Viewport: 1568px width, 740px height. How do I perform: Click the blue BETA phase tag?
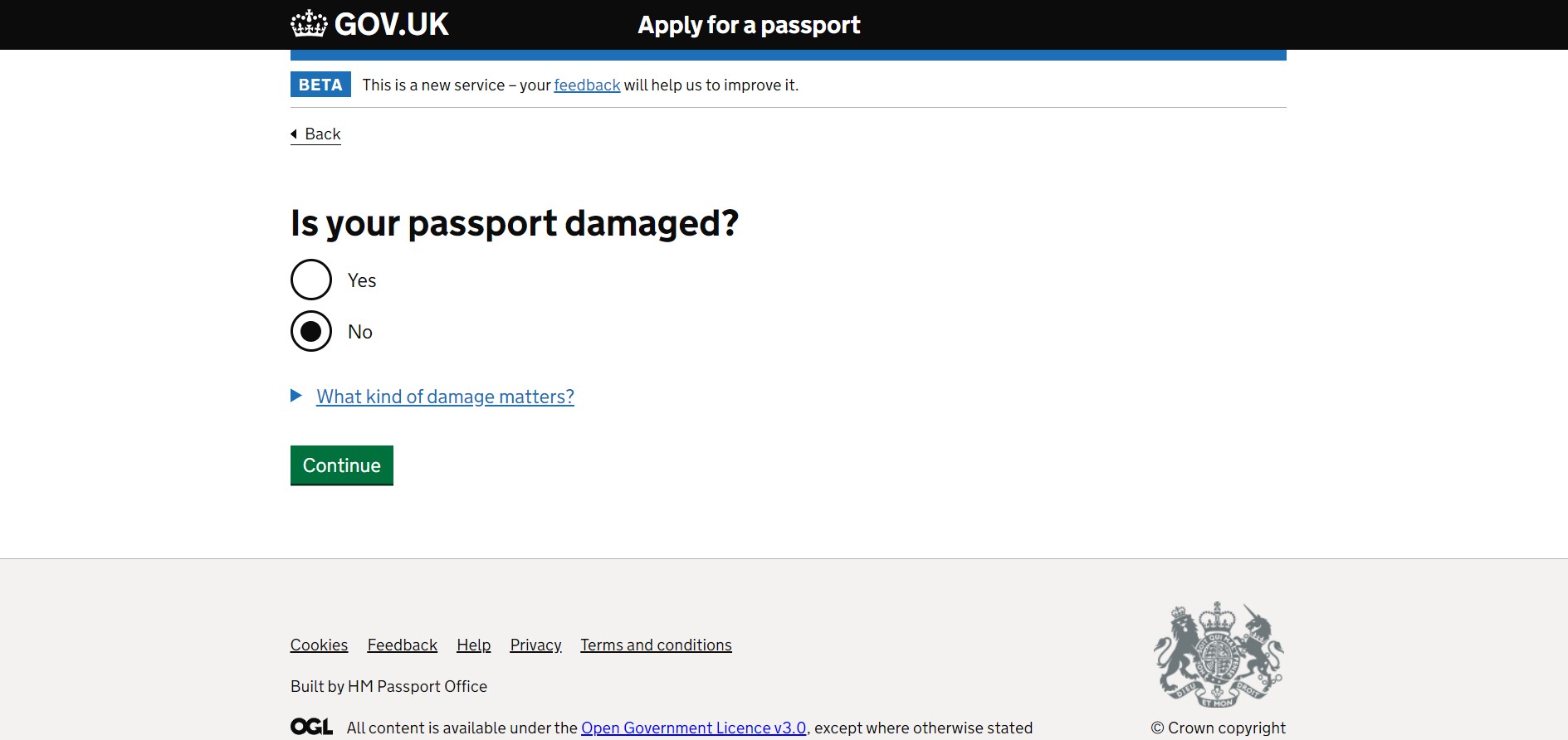click(x=320, y=85)
